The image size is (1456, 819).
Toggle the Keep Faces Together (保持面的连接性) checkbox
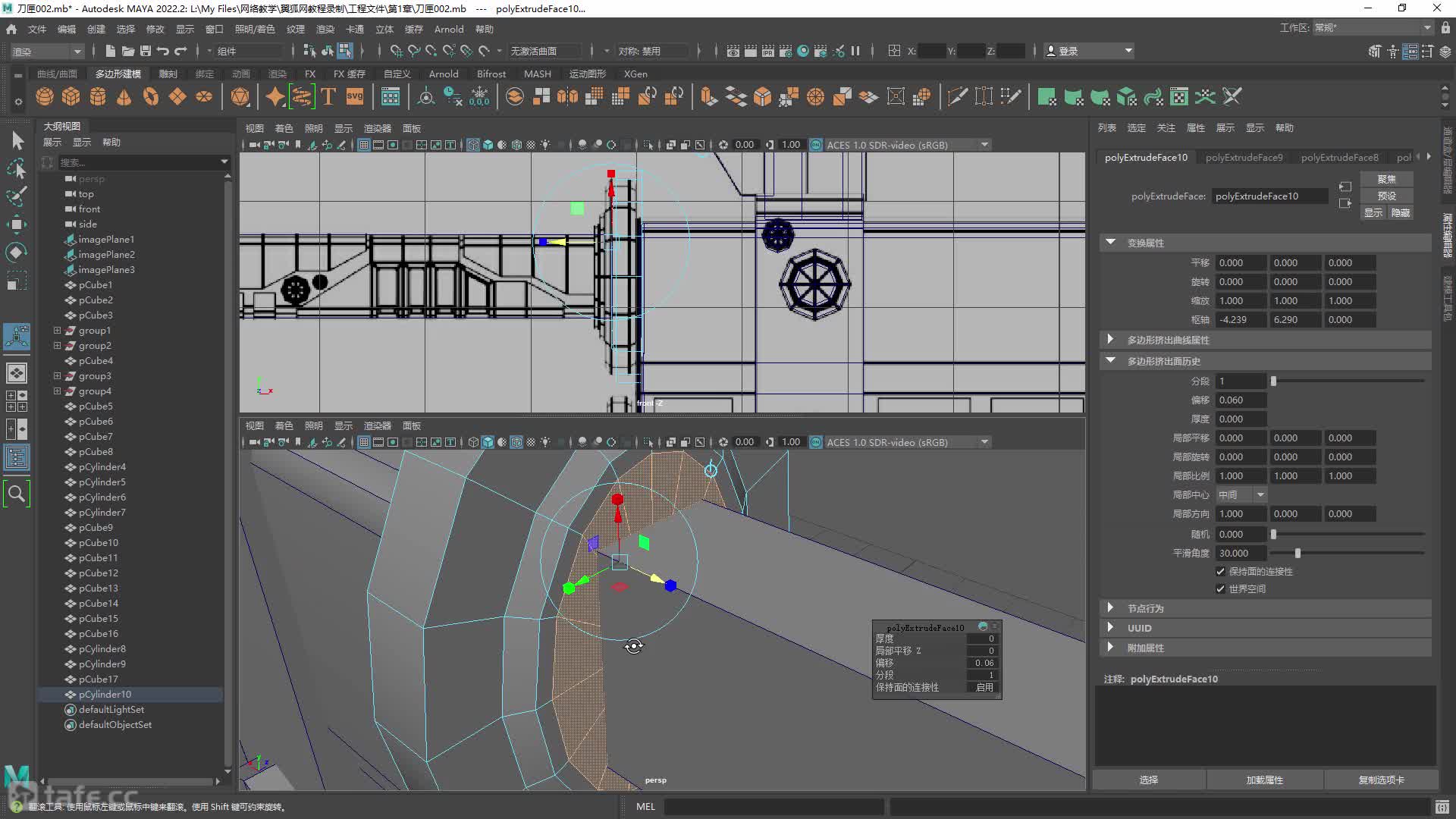[1220, 571]
